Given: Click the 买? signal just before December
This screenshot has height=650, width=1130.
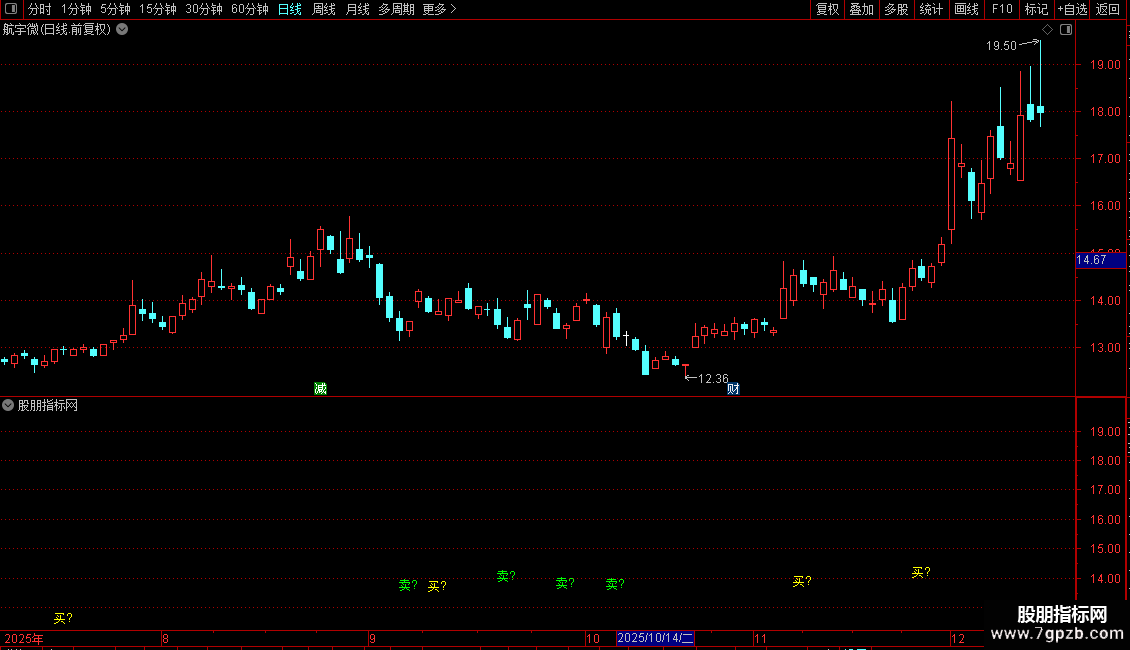Looking at the screenshot, I should click(x=921, y=572).
